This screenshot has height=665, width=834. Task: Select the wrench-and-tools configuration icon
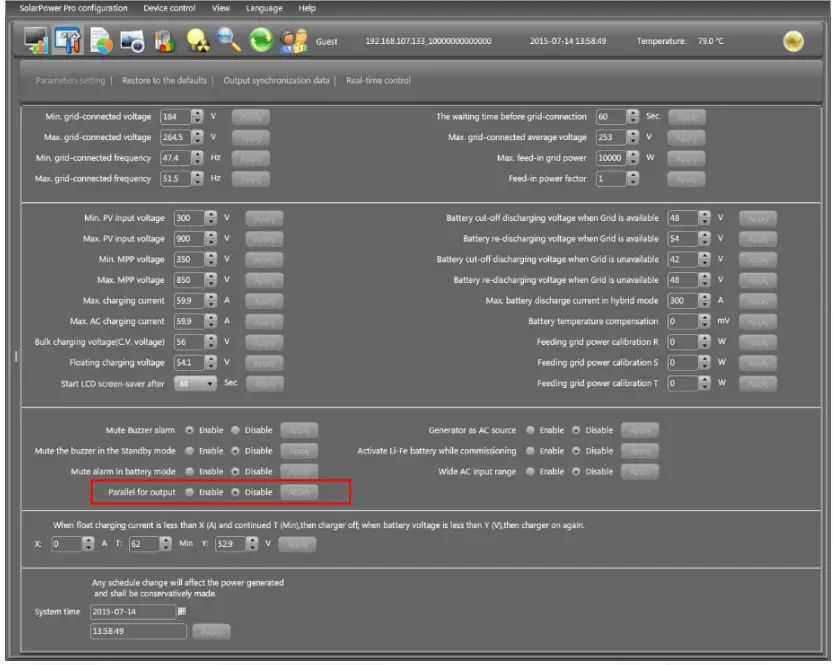(68, 40)
